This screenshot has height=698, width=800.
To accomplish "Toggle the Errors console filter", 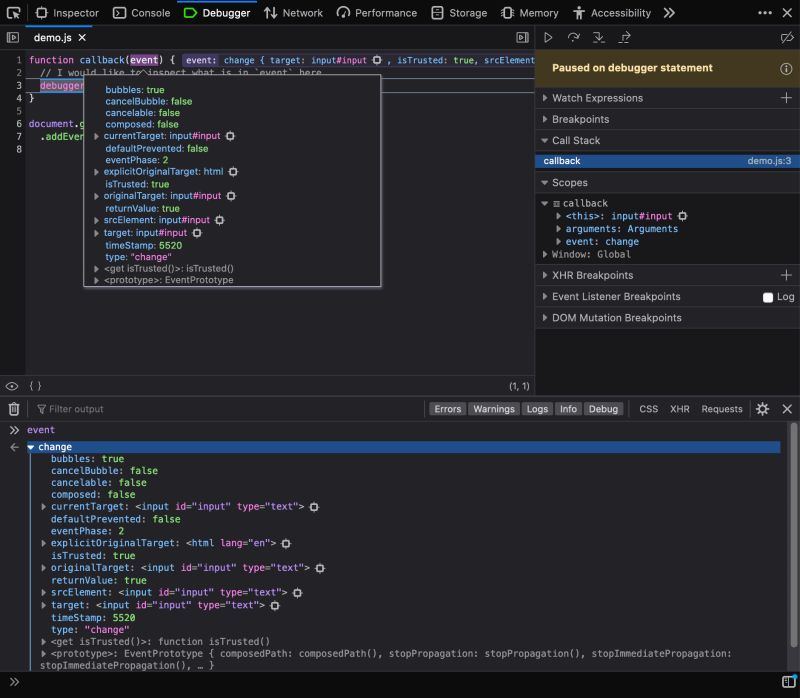I will (447, 409).
